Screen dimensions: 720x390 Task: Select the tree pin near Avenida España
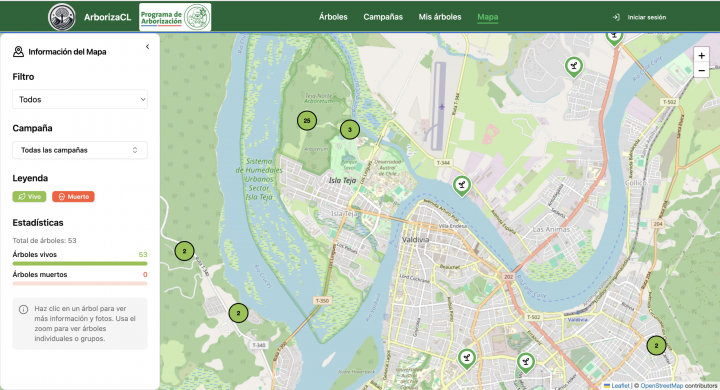462,186
